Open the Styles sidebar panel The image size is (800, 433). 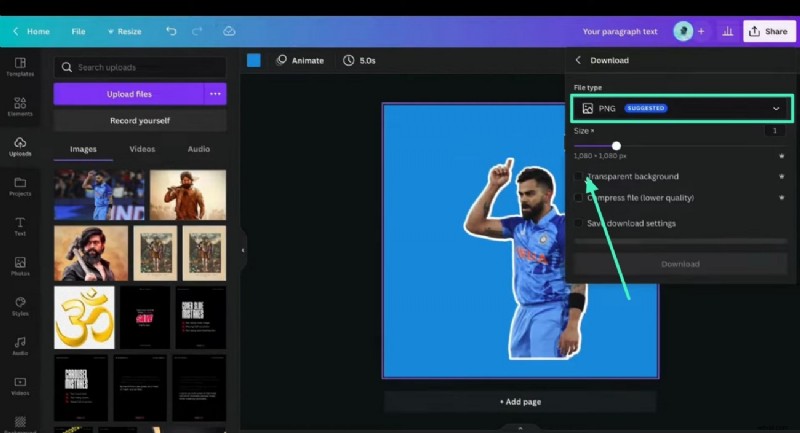(x=20, y=306)
